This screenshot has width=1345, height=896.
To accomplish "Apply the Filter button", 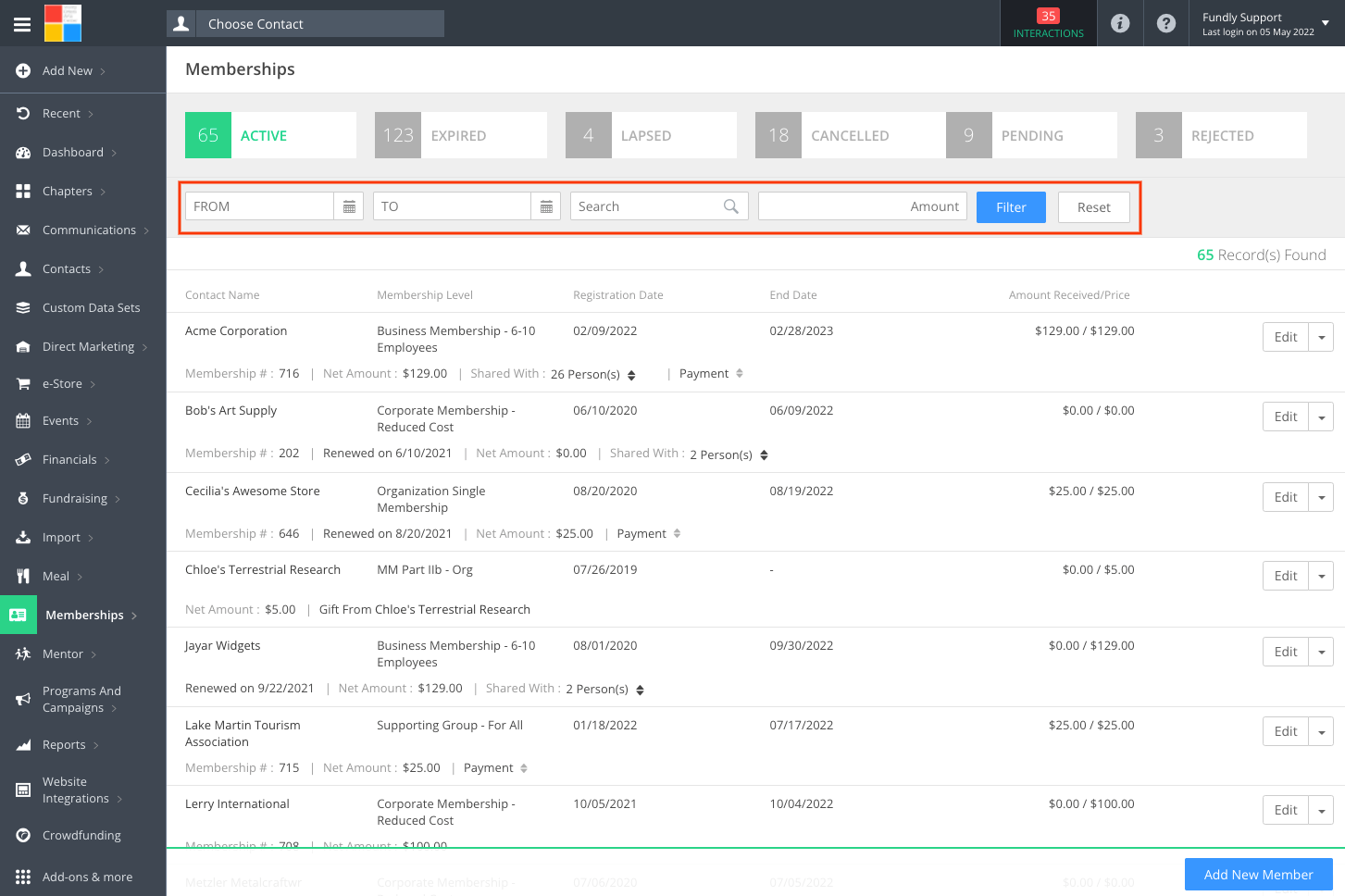I will coord(1011,207).
